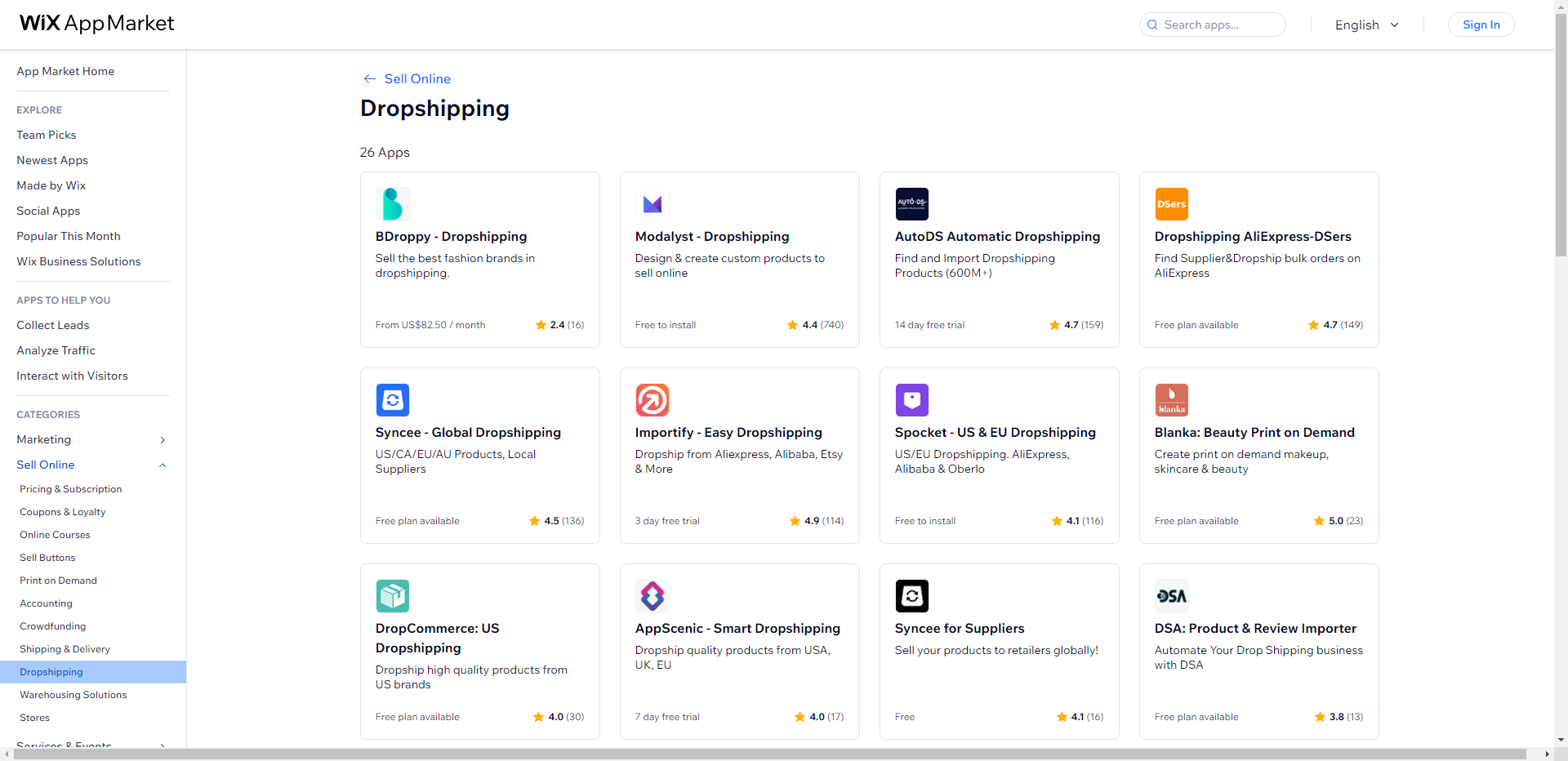Click '14 day free trial' on AutoDS
This screenshot has width=1568, height=761.
tap(929, 325)
